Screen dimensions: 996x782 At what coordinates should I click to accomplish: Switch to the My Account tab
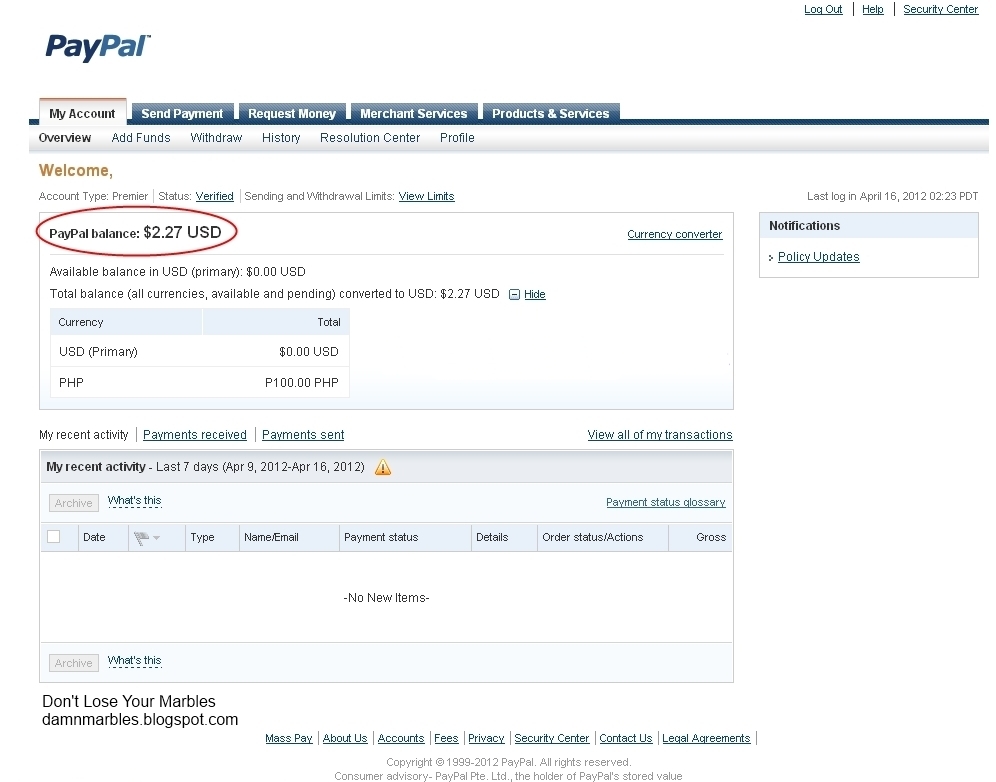(83, 113)
